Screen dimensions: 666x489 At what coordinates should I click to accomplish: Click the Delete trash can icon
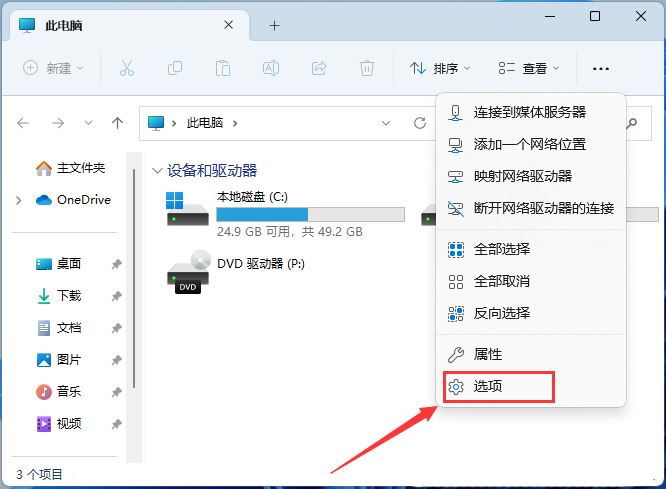tap(367, 68)
